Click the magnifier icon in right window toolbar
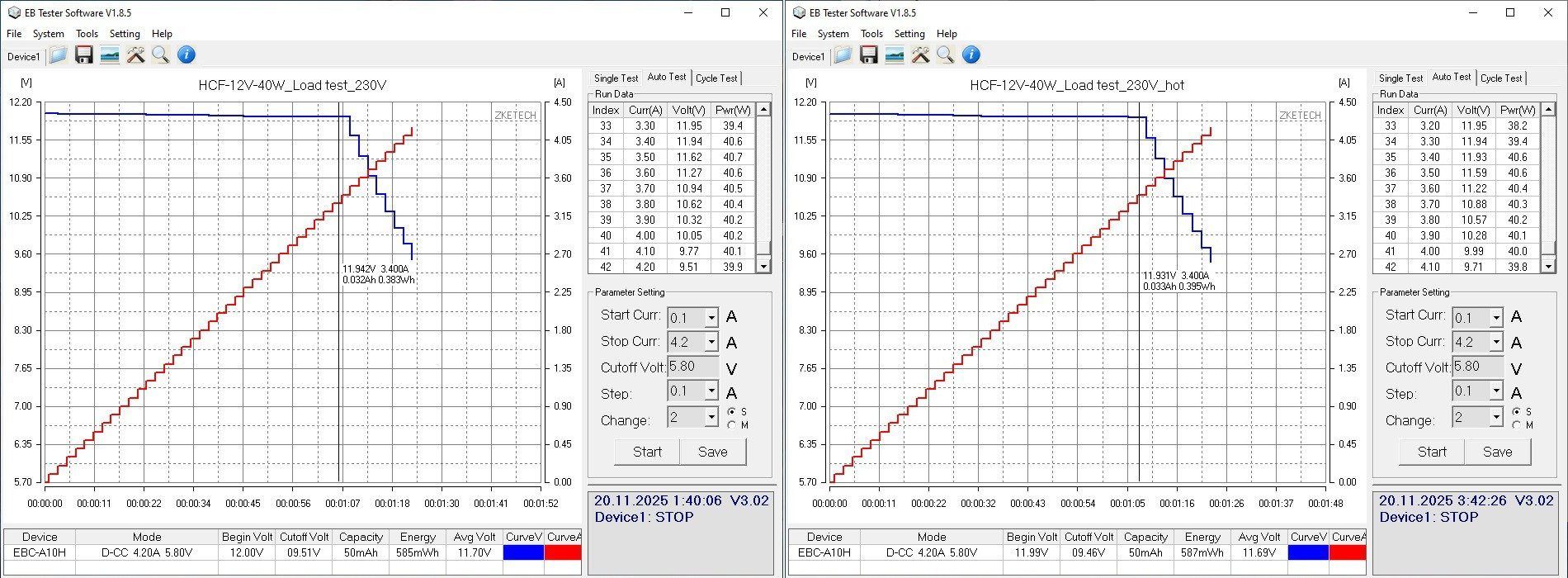 tap(946, 55)
